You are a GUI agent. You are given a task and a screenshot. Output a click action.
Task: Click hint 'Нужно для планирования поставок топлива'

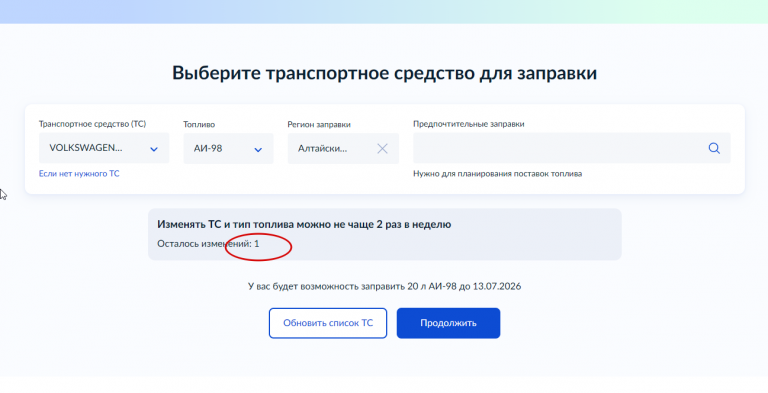coord(498,173)
